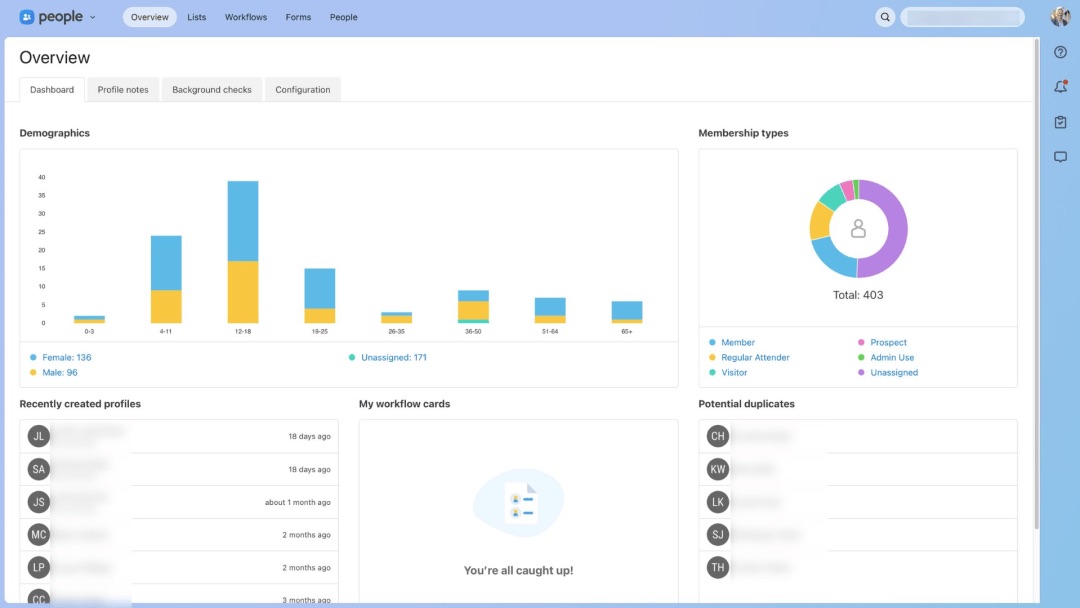Open the Lists nav item
The height and width of the screenshot is (608, 1080).
(x=196, y=17)
